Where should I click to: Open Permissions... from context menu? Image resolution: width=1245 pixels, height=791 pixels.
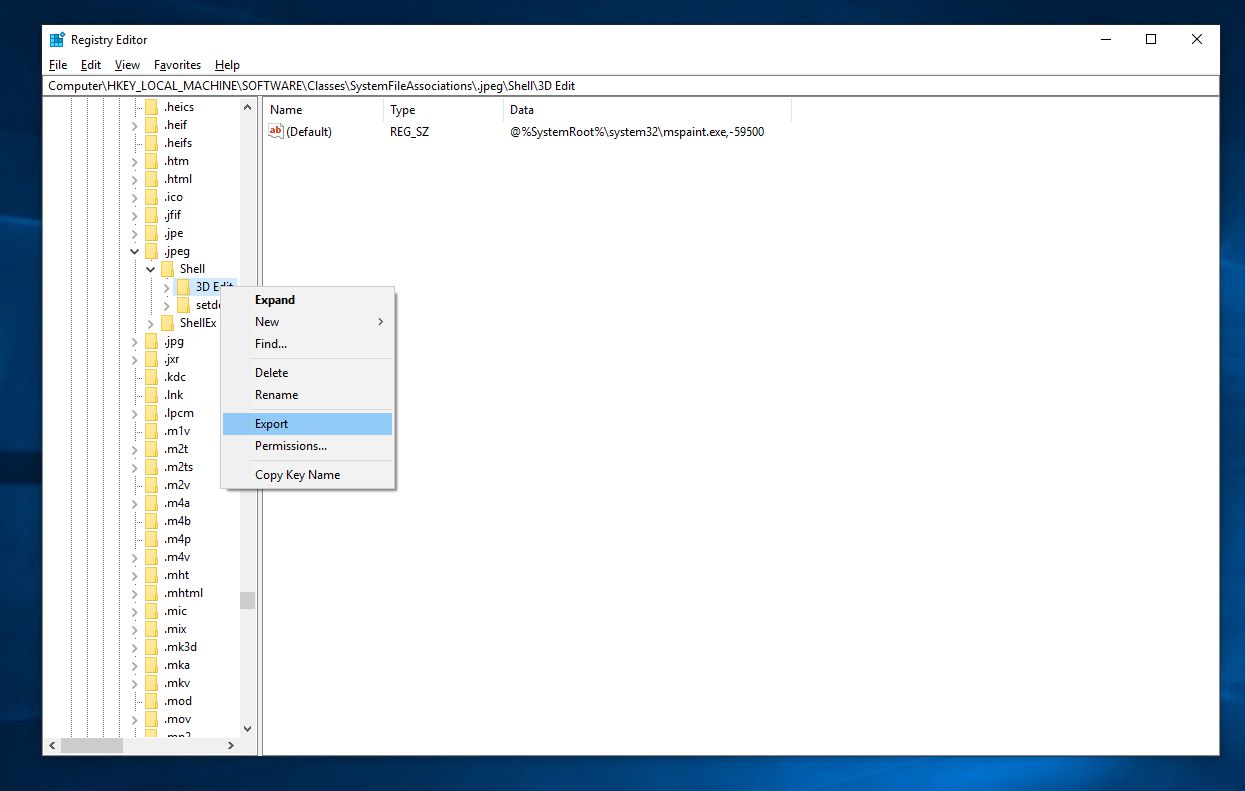[308, 446]
